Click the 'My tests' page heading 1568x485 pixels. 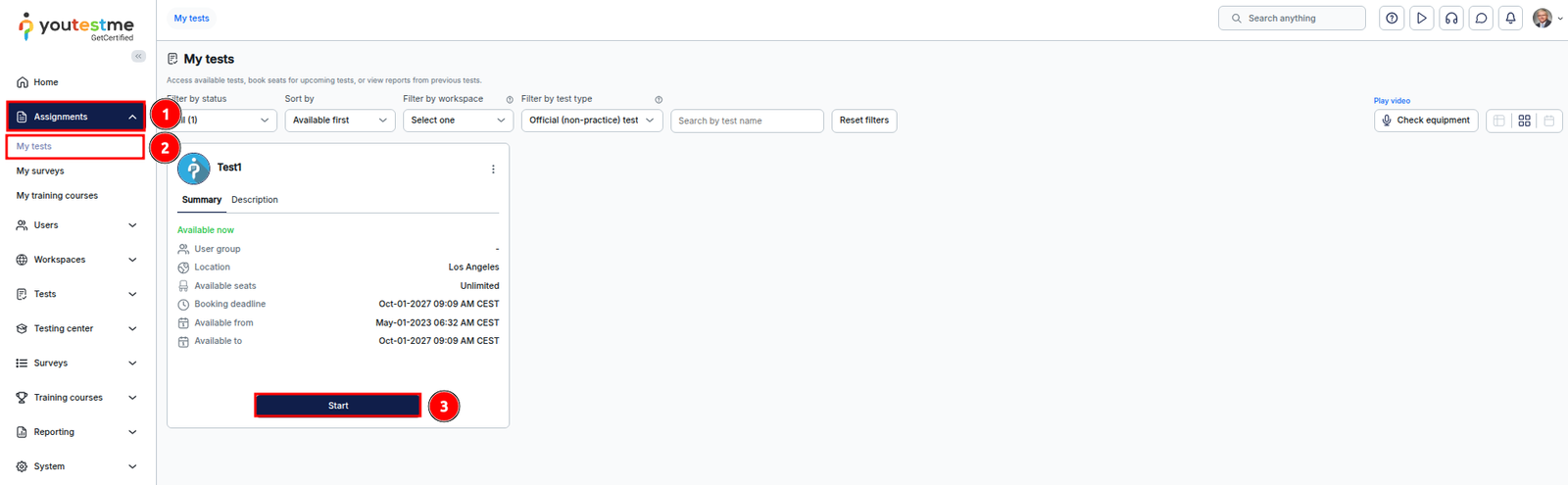(x=209, y=59)
